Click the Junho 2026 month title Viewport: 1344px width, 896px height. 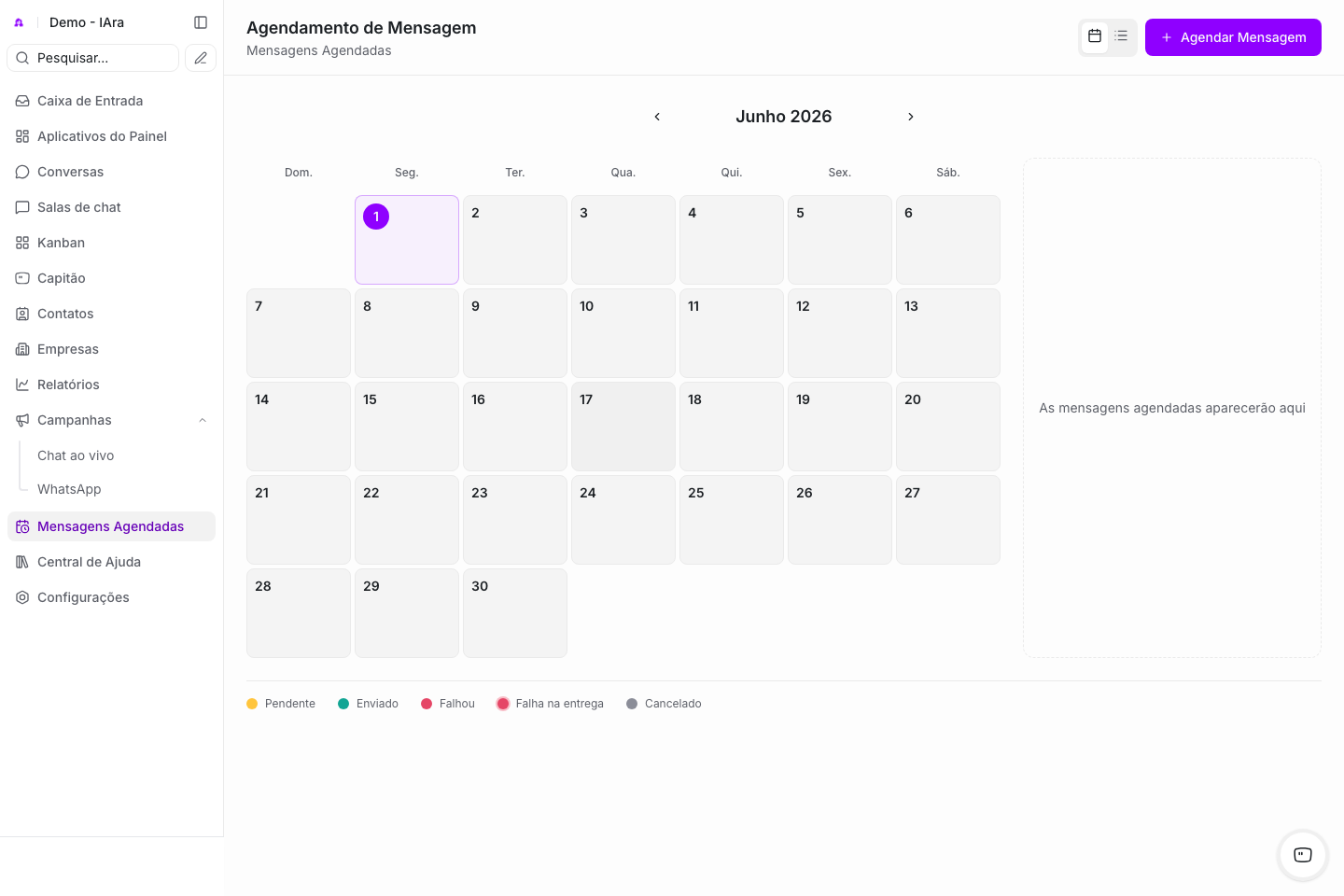[784, 117]
